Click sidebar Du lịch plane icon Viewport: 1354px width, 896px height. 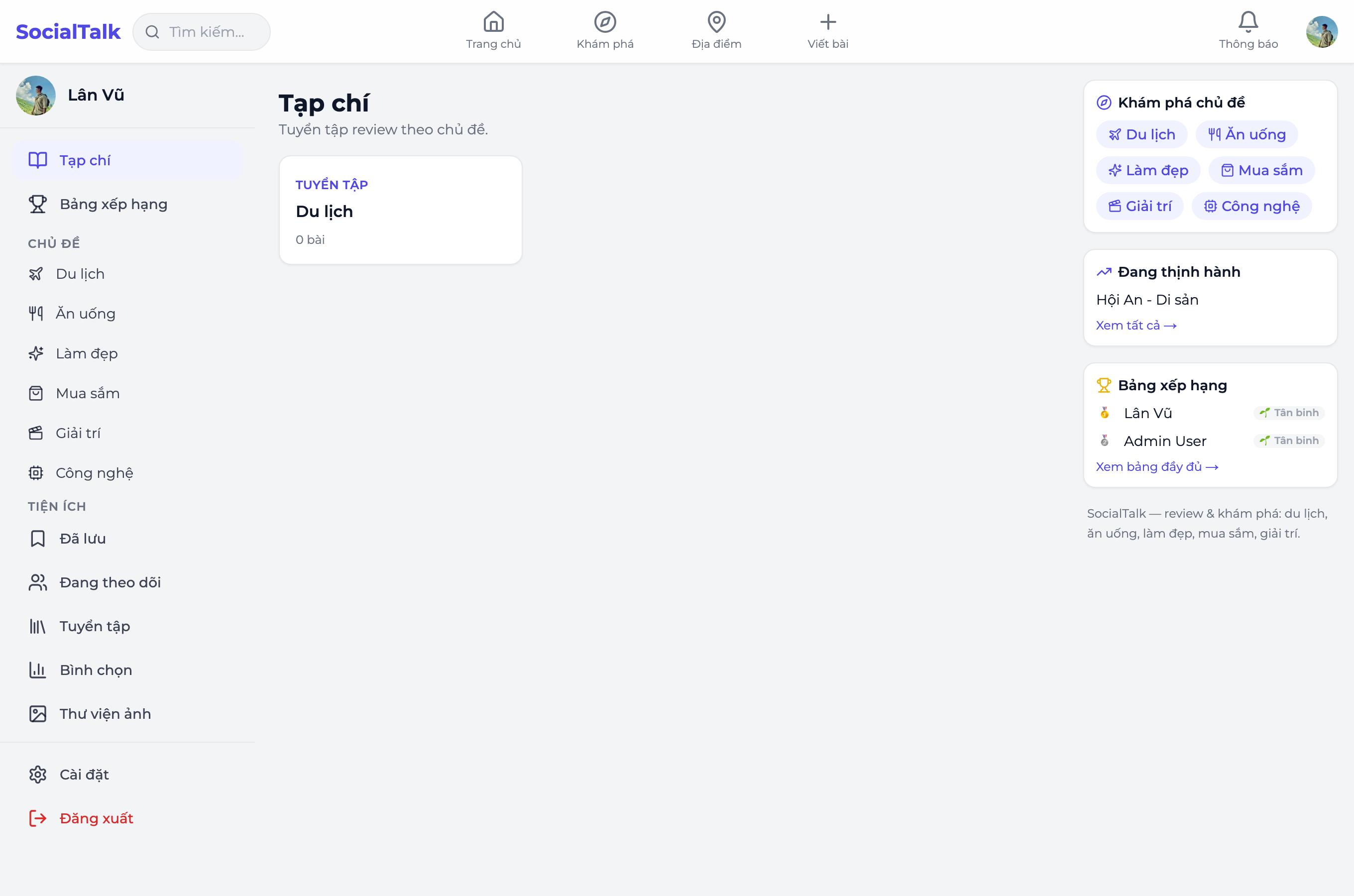pyautogui.click(x=36, y=274)
